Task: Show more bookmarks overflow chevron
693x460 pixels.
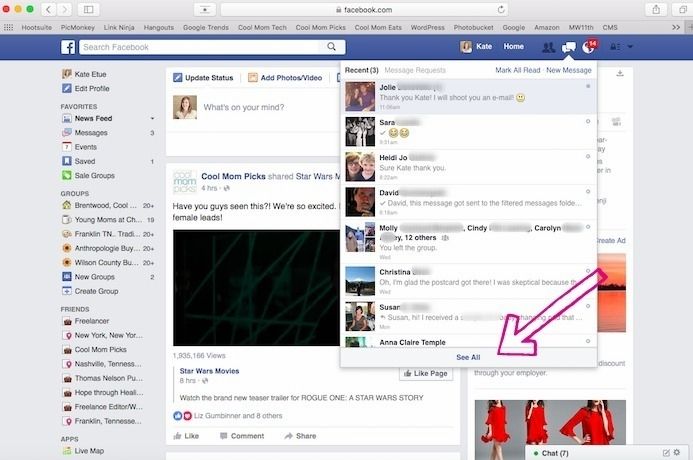Action: [676, 27]
